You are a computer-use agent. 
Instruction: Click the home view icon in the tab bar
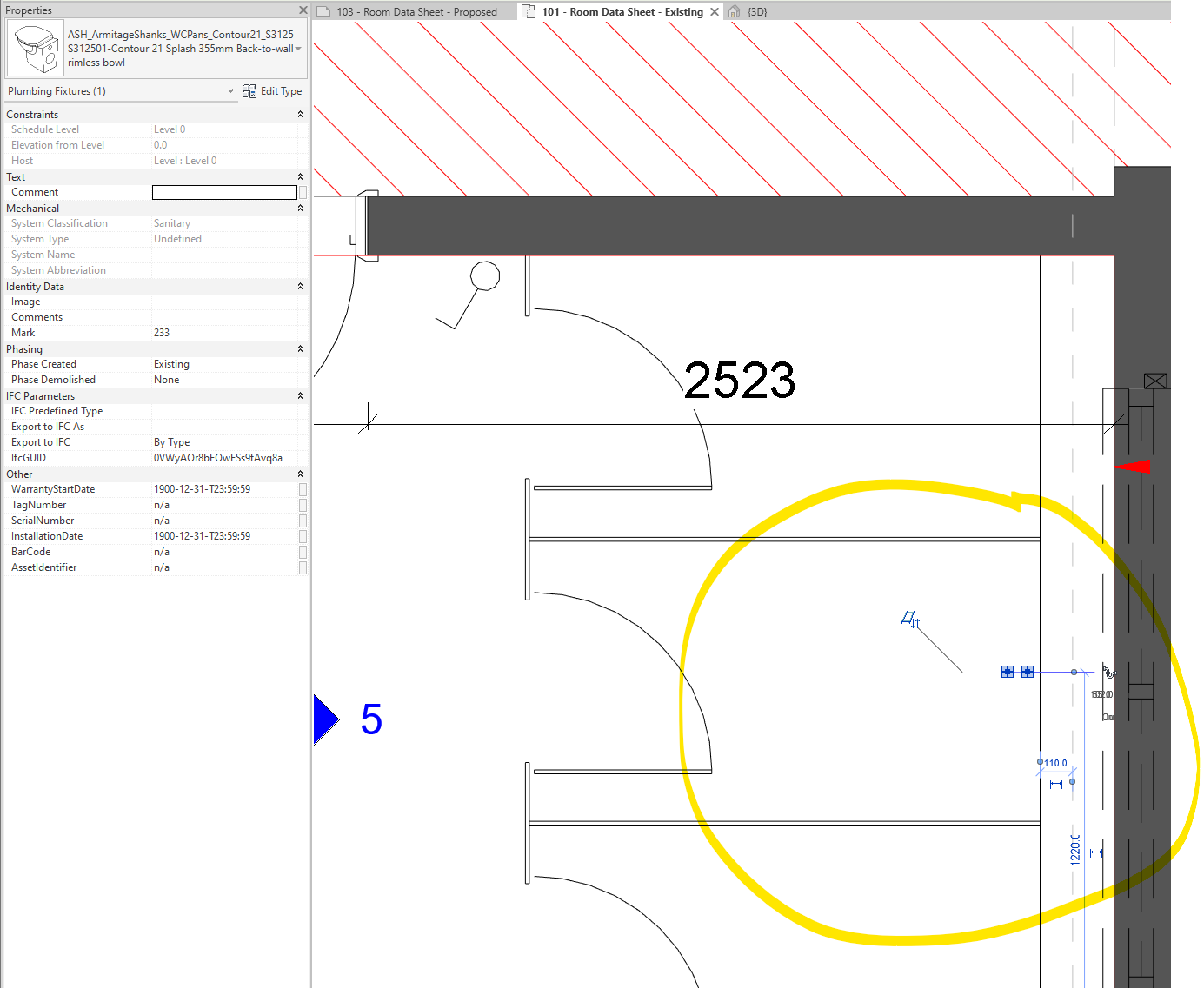735,11
